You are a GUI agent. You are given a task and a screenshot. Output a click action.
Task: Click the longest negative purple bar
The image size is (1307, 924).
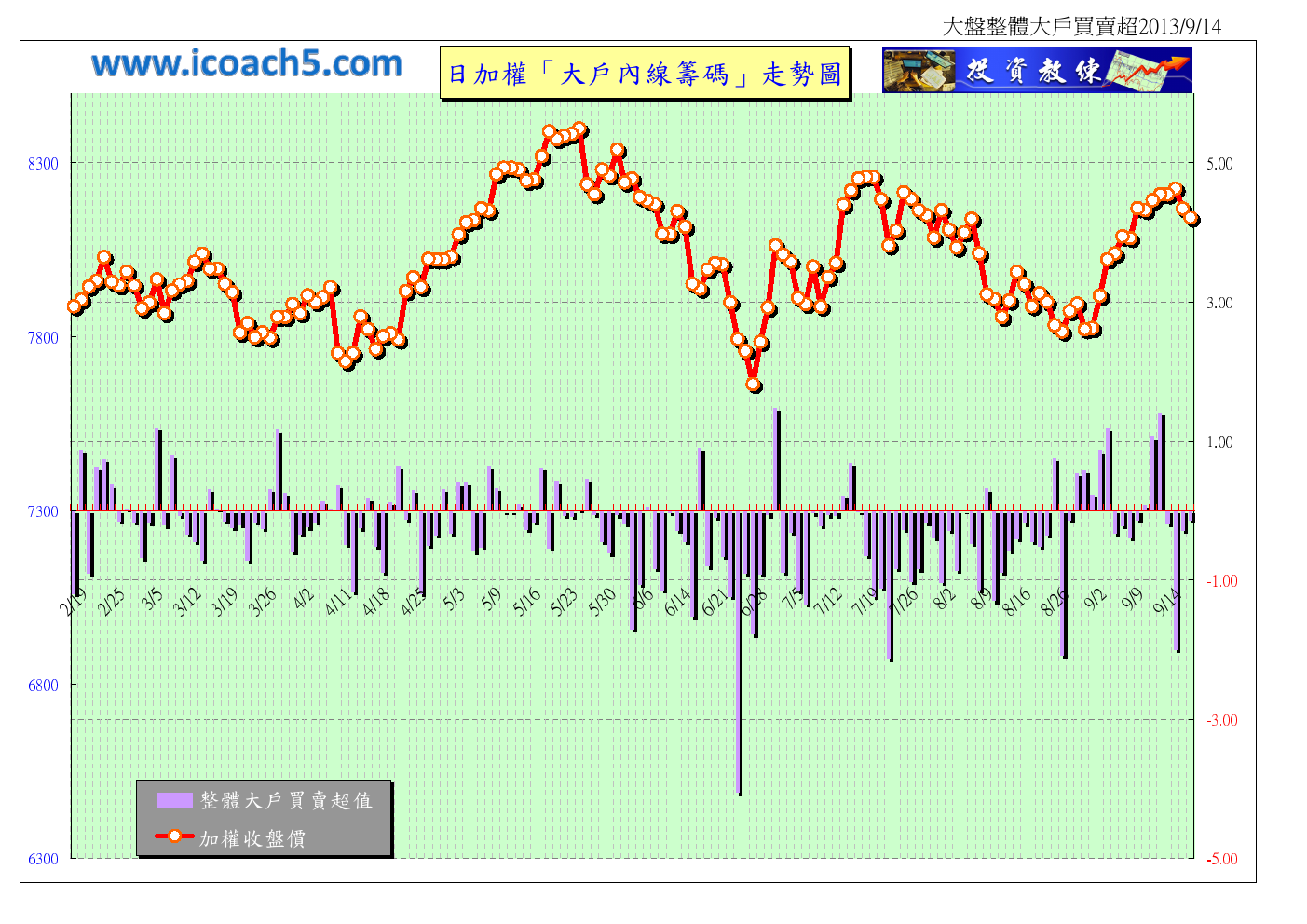point(740,653)
